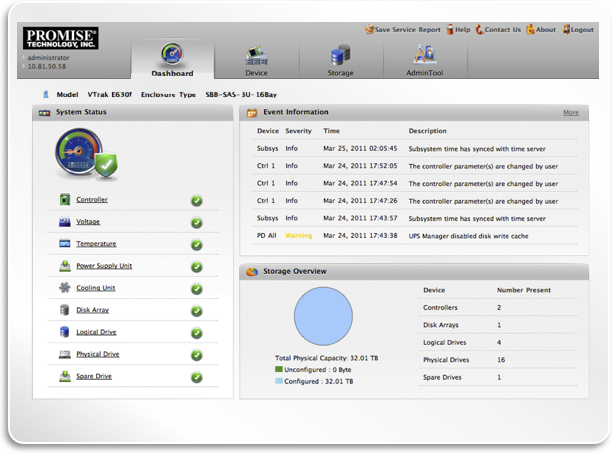613x454 pixels.
Task: Click the Storage Overview header icon
Action: click(x=252, y=271)
